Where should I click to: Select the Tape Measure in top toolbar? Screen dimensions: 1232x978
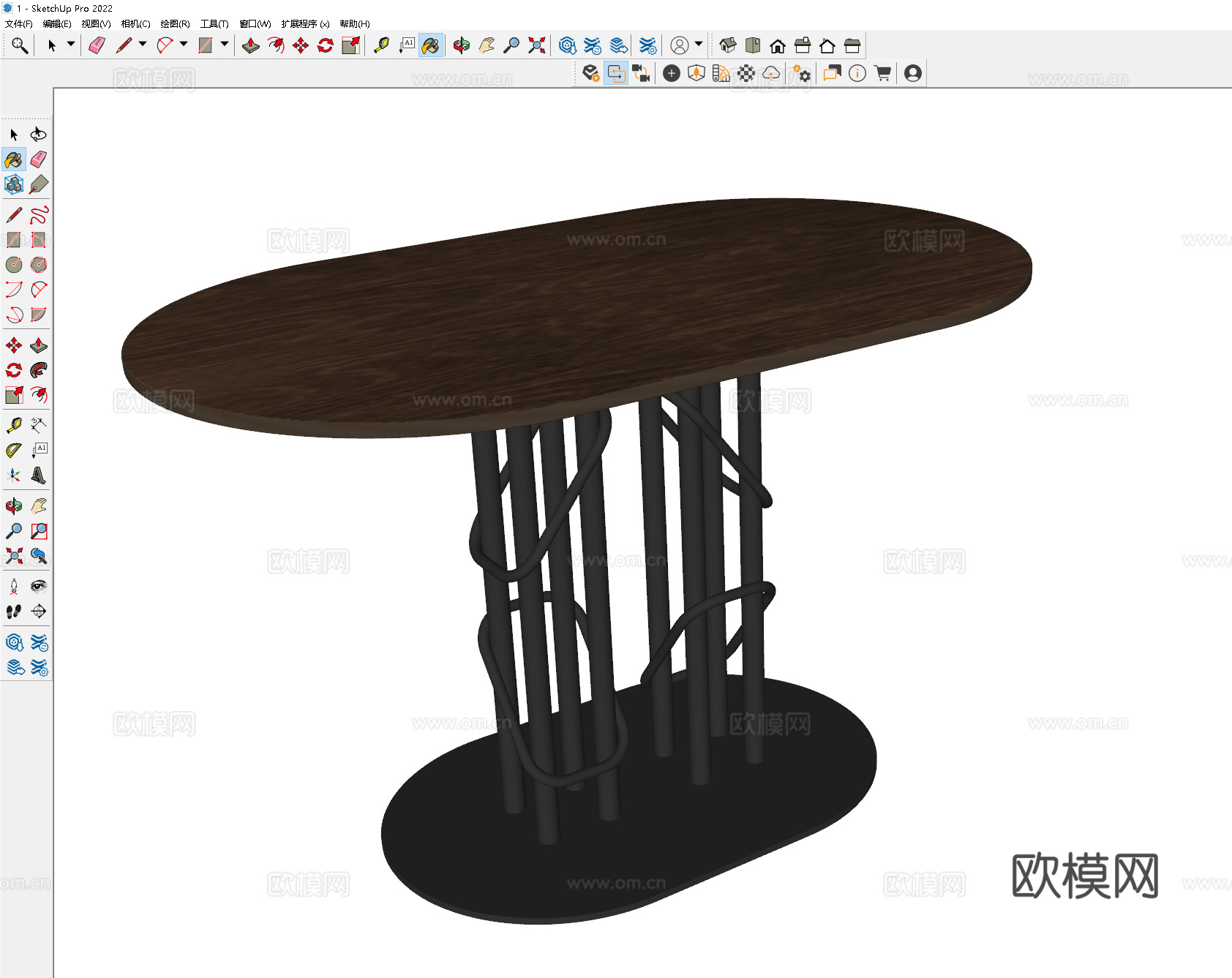(x=381, y=45)
